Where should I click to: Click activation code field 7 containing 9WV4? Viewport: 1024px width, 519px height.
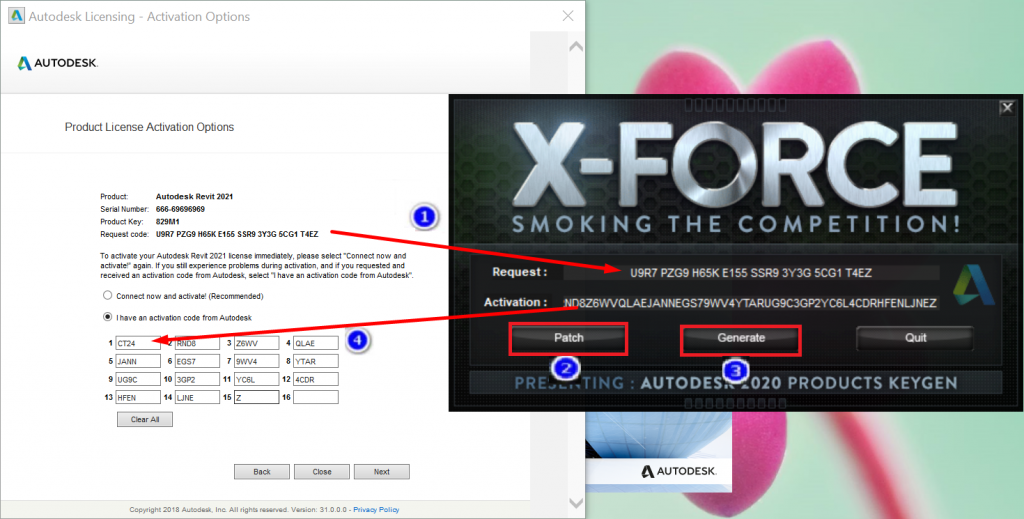257,361
